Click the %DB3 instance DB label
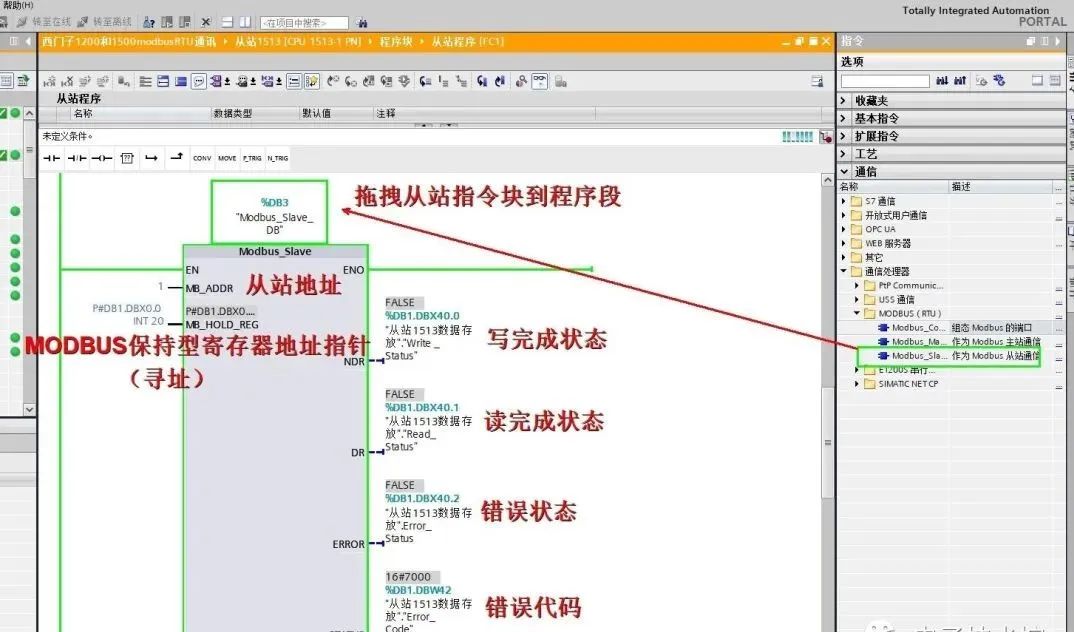The width and height of the screenshot is (1074, 632). tap(274, 203)
